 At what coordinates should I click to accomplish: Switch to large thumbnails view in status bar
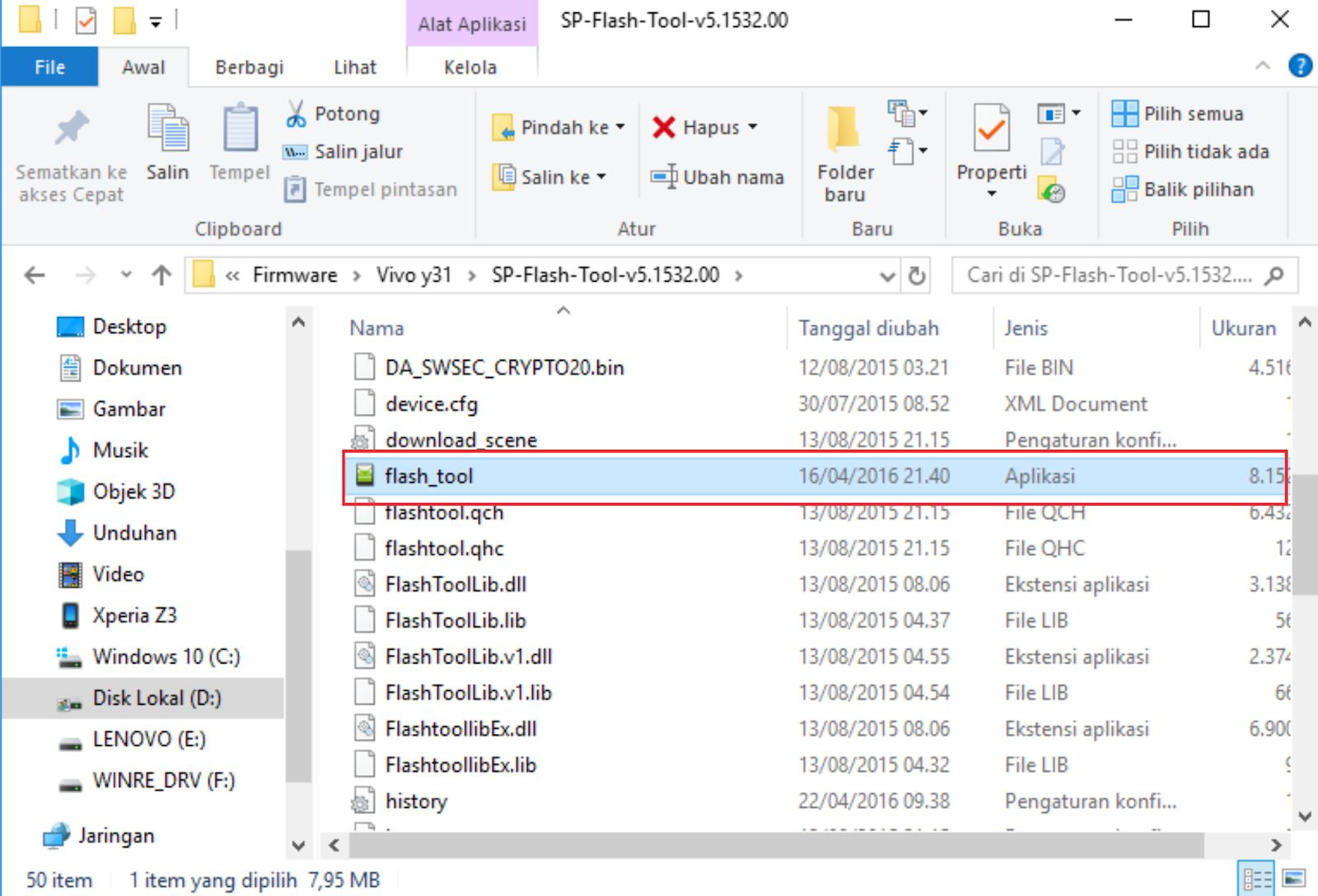pyautogui.click(x=1293, y=880)
